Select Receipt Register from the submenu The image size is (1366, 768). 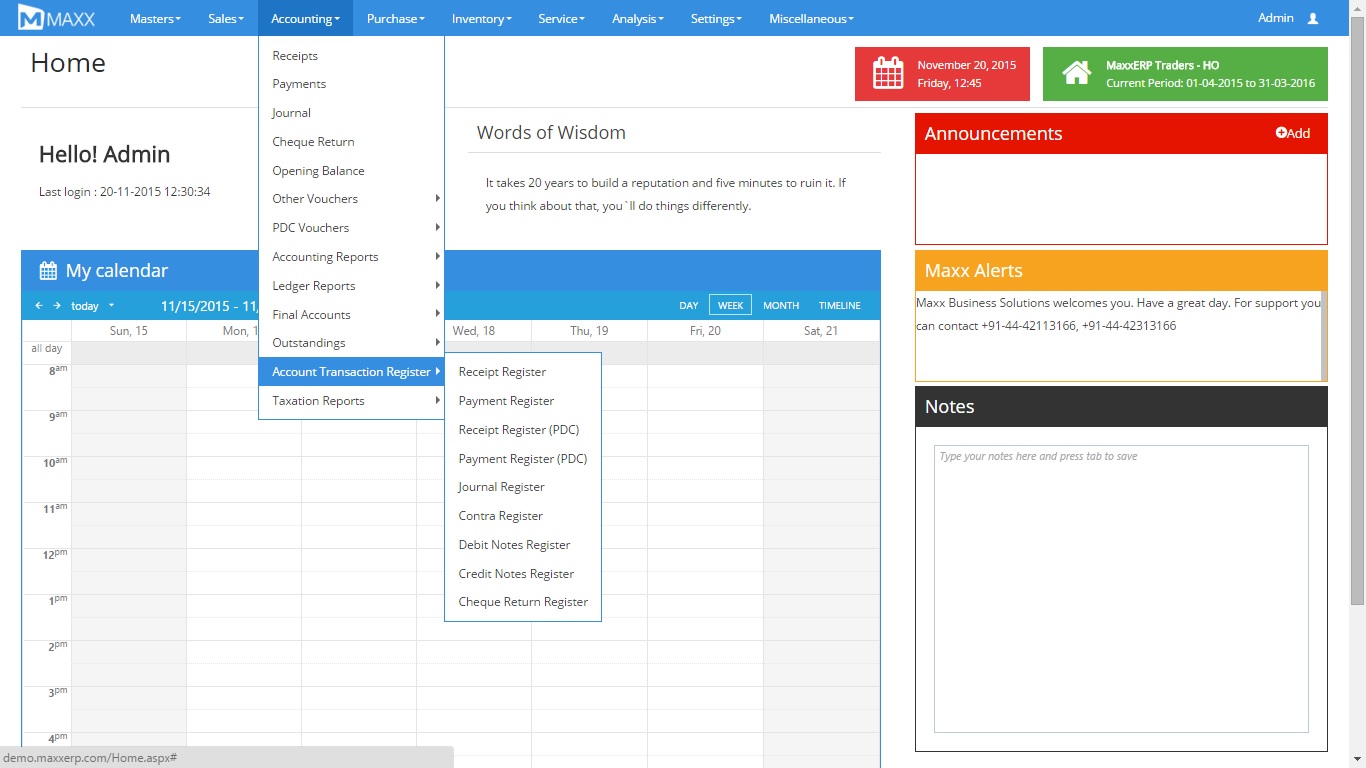pos(502,372)
